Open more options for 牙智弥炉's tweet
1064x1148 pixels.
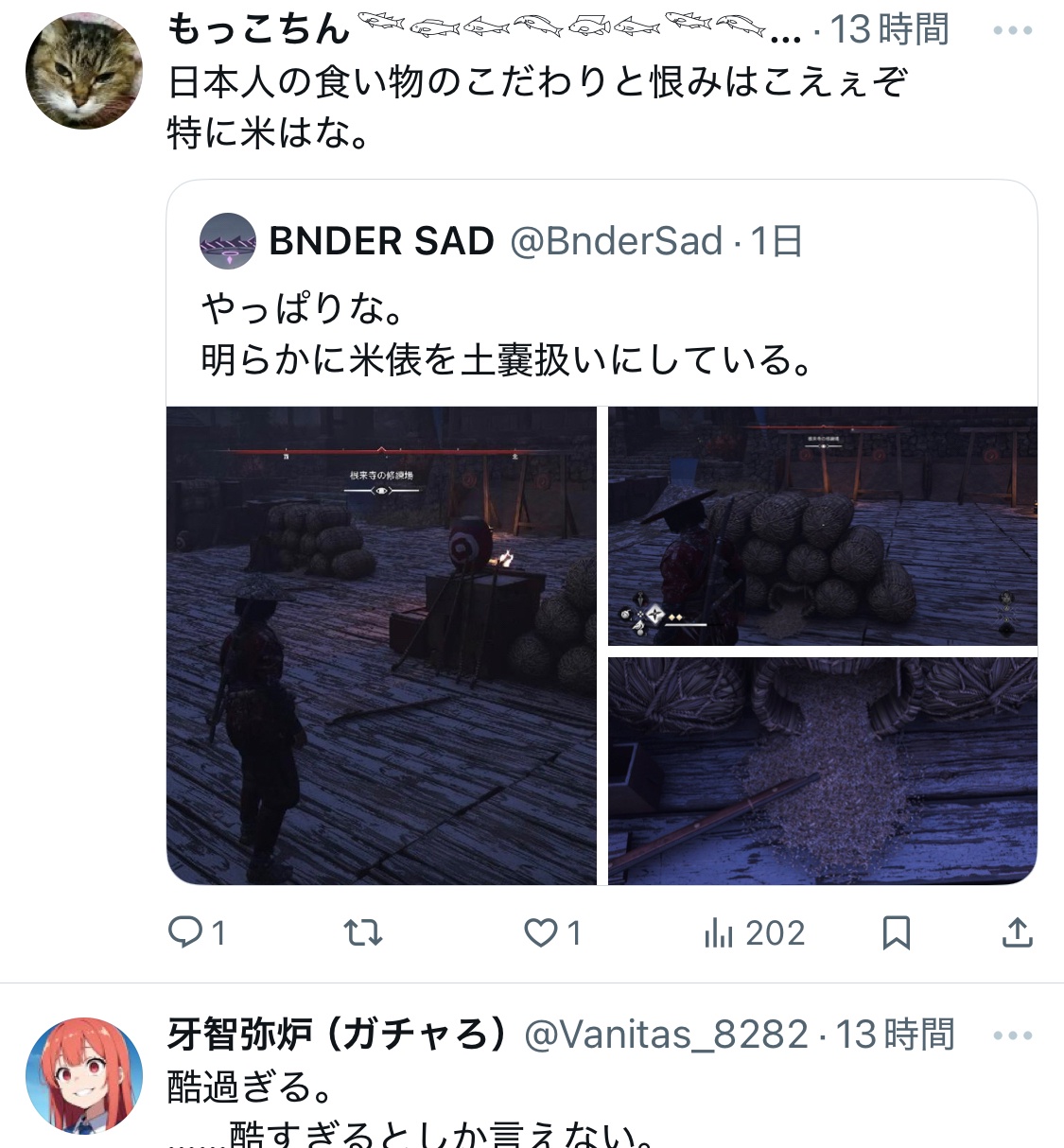[1012, 1035]
